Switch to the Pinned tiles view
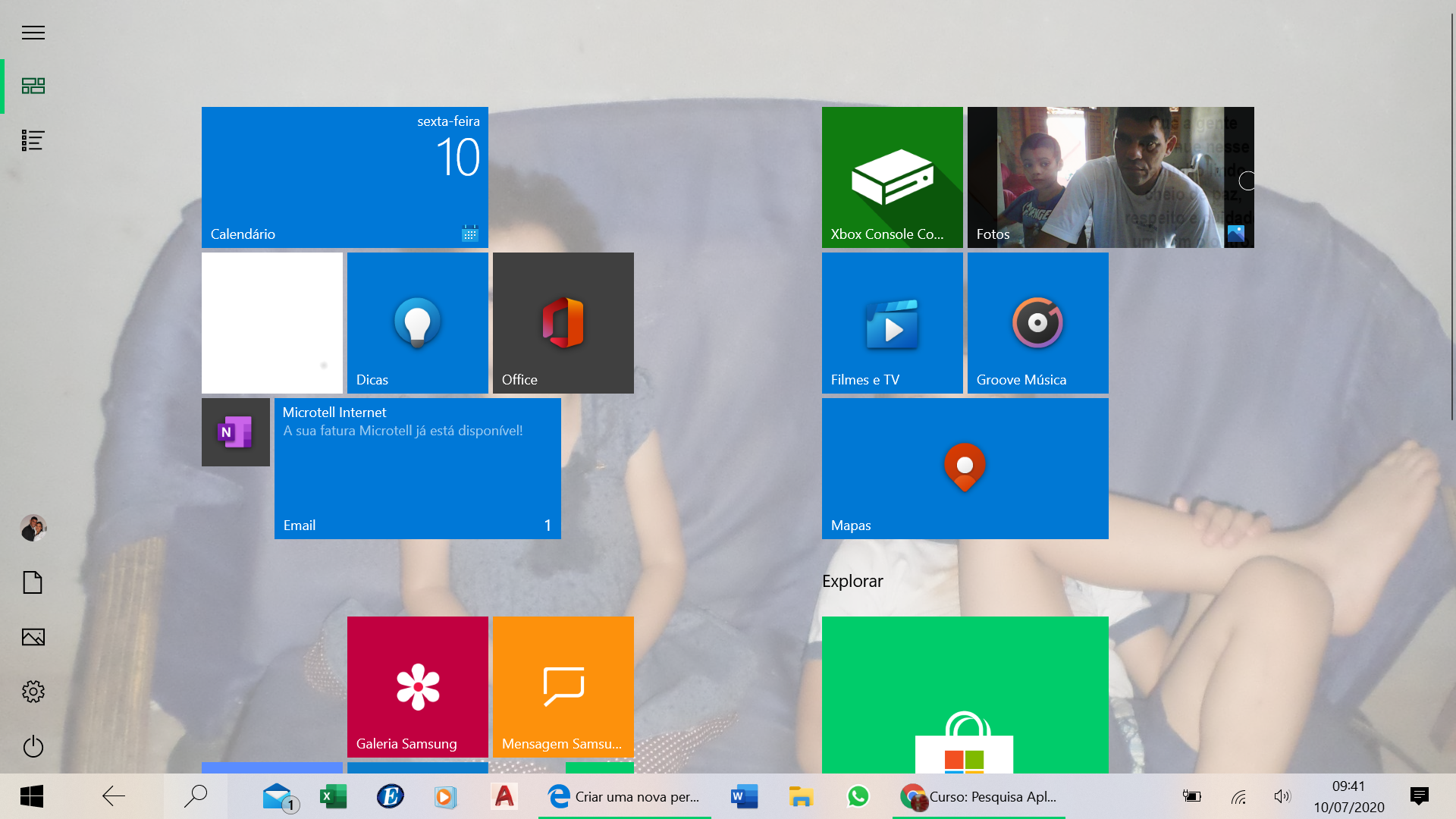The height and width of the screenshot is (819, 1456). pyautogui.click(x=33, y=86)
